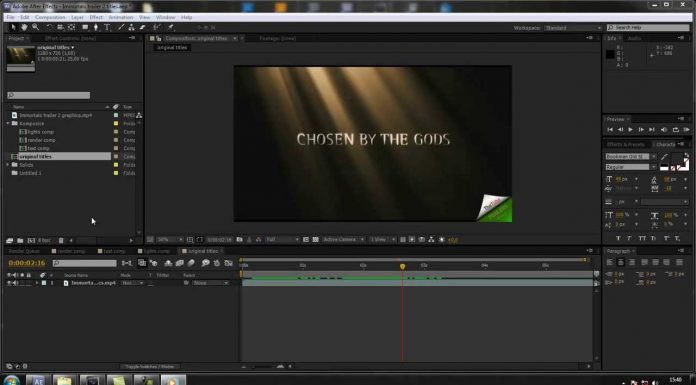696x385 pixels.
Task: Enable Frame Blending for the composition
Action: coord(179,263)
